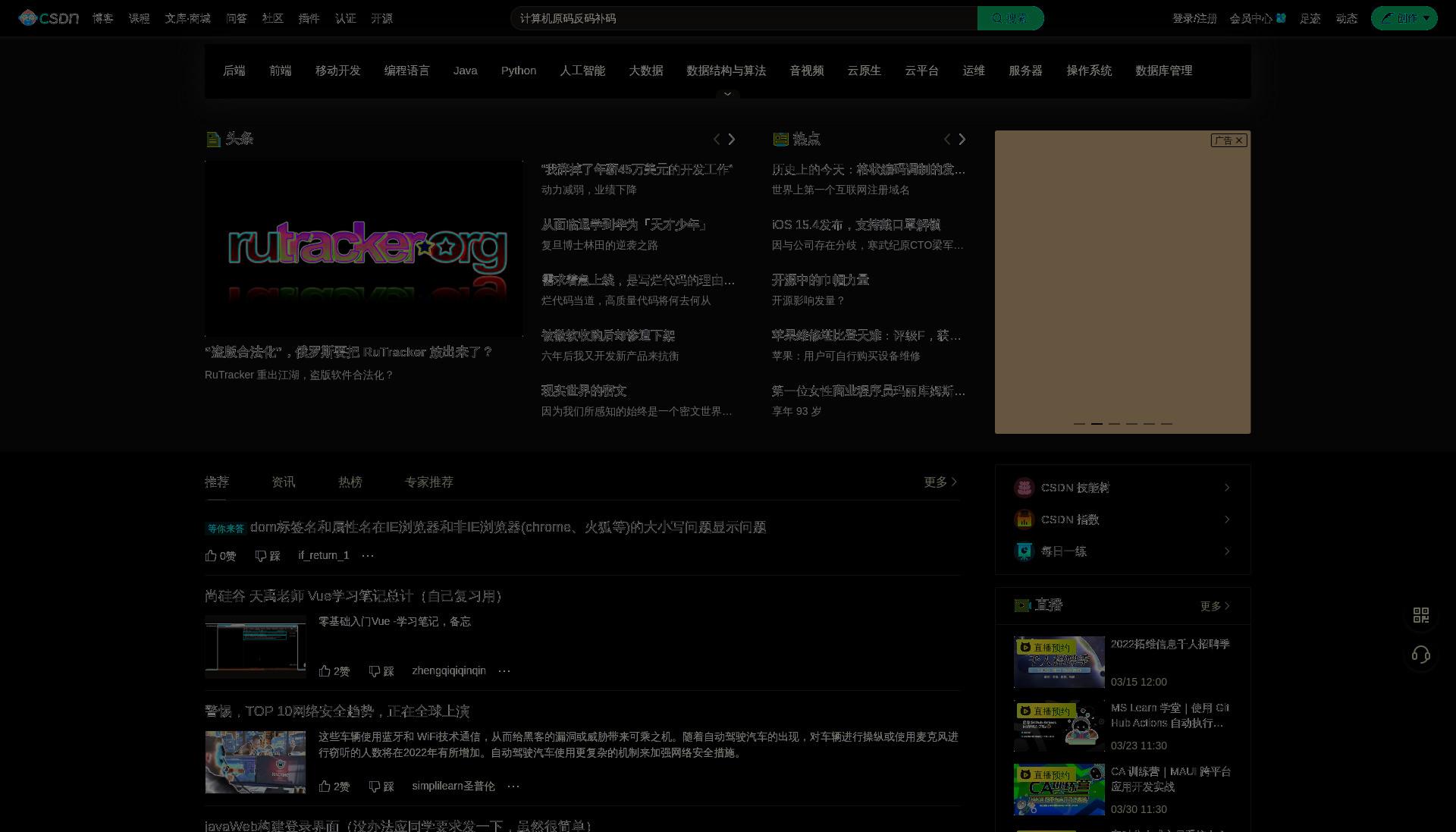1456x832 pixels.
Task: Open more options for zhengqiqiqinqin post
Action: click(504, 671)
